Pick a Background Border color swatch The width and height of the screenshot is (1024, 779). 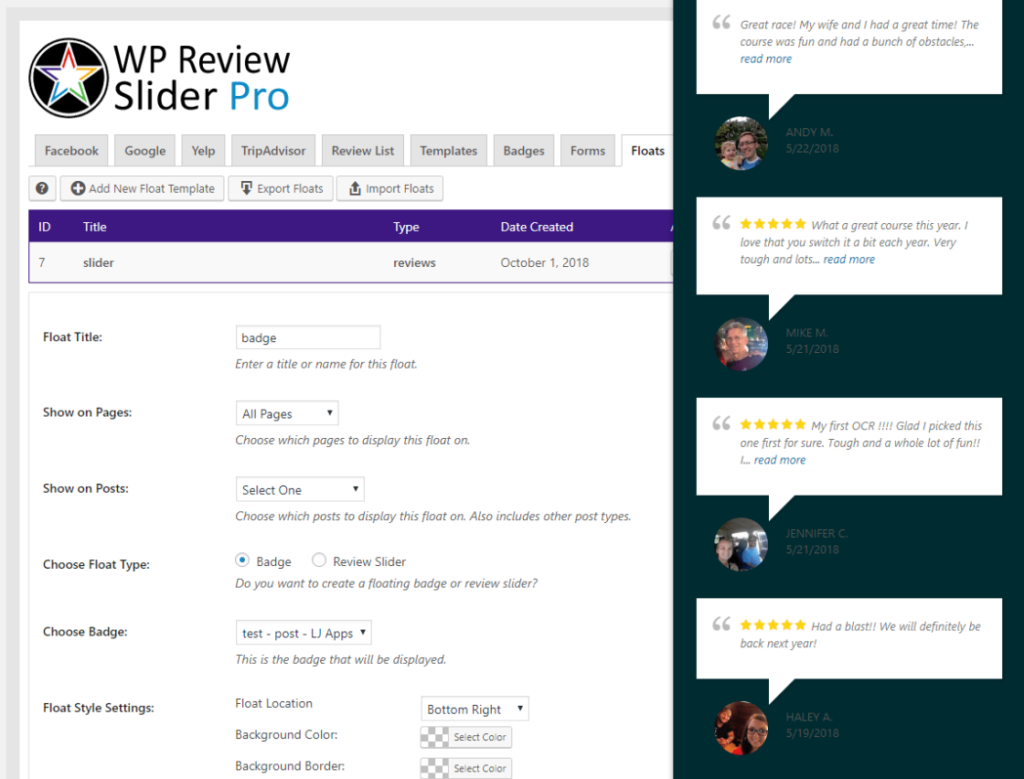(466, 768)
